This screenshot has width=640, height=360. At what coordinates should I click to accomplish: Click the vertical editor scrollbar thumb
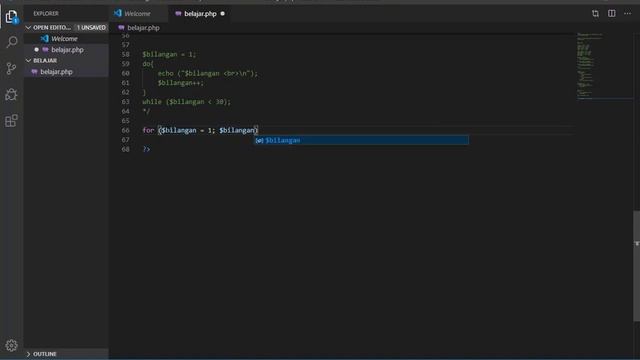[636, 266]
